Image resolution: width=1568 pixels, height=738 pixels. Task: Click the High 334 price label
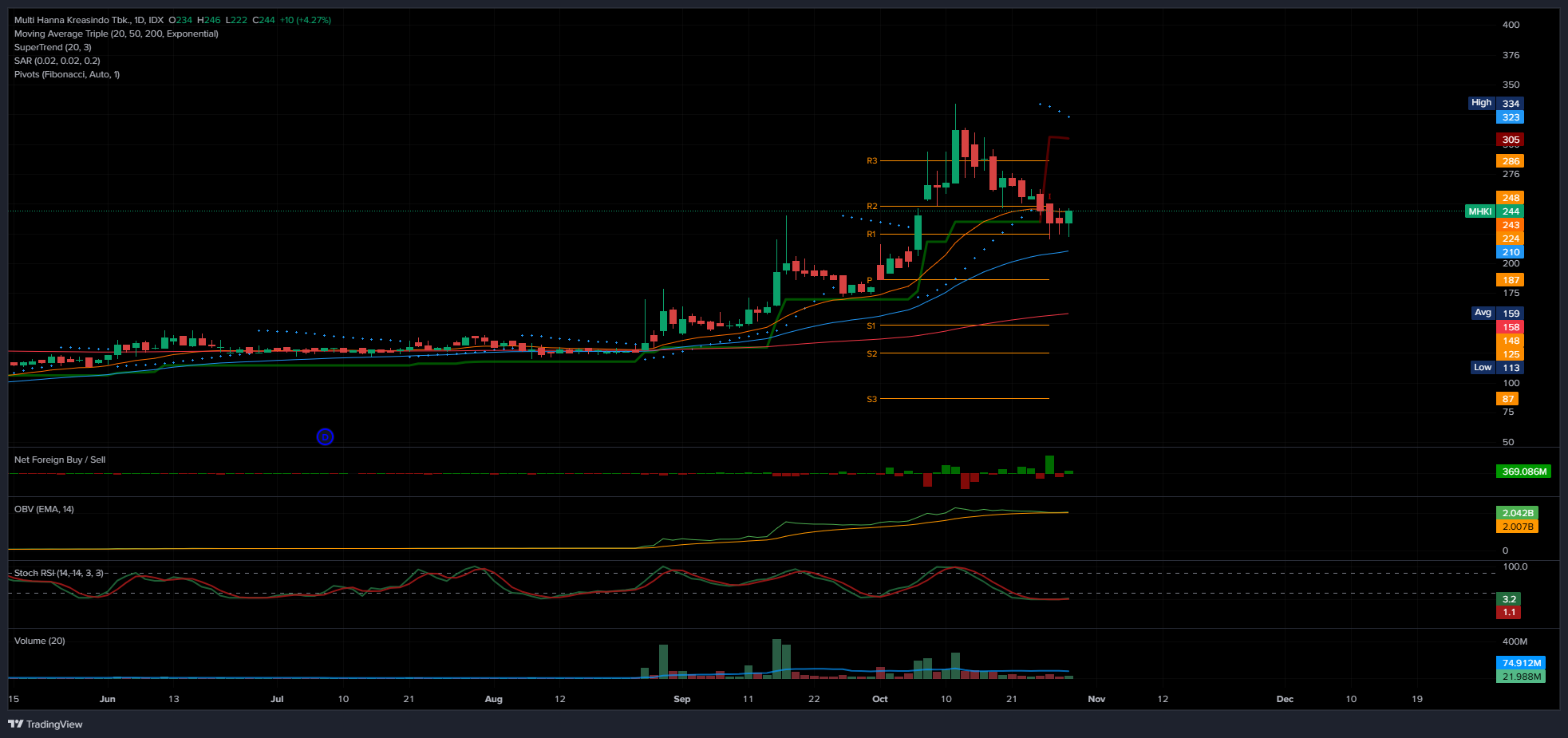pos(1496,103)
